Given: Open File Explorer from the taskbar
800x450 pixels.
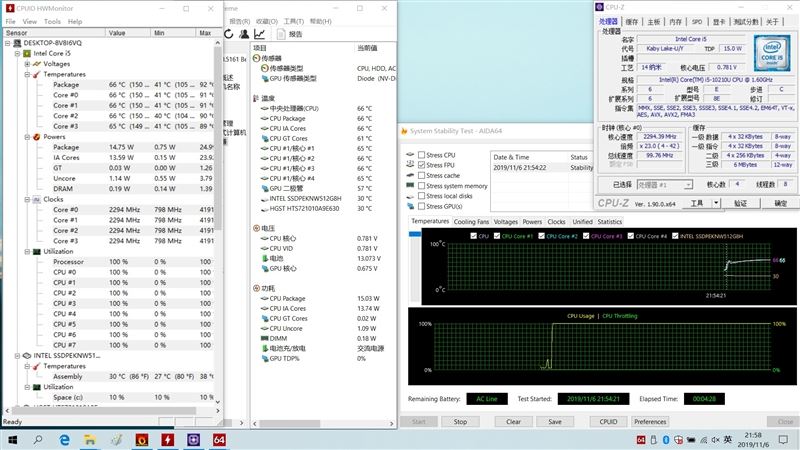Looking at the screenshot, I should pos(90,440).
